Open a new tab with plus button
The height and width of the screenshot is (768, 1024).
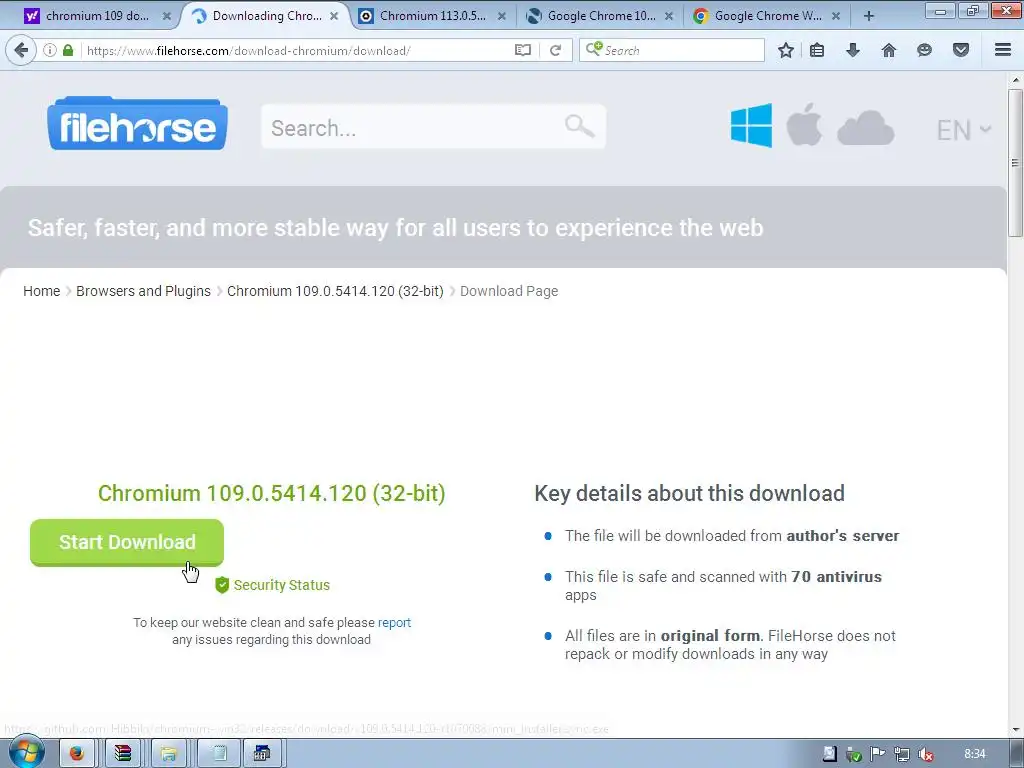pyautogui.click(x=869, y=16)
